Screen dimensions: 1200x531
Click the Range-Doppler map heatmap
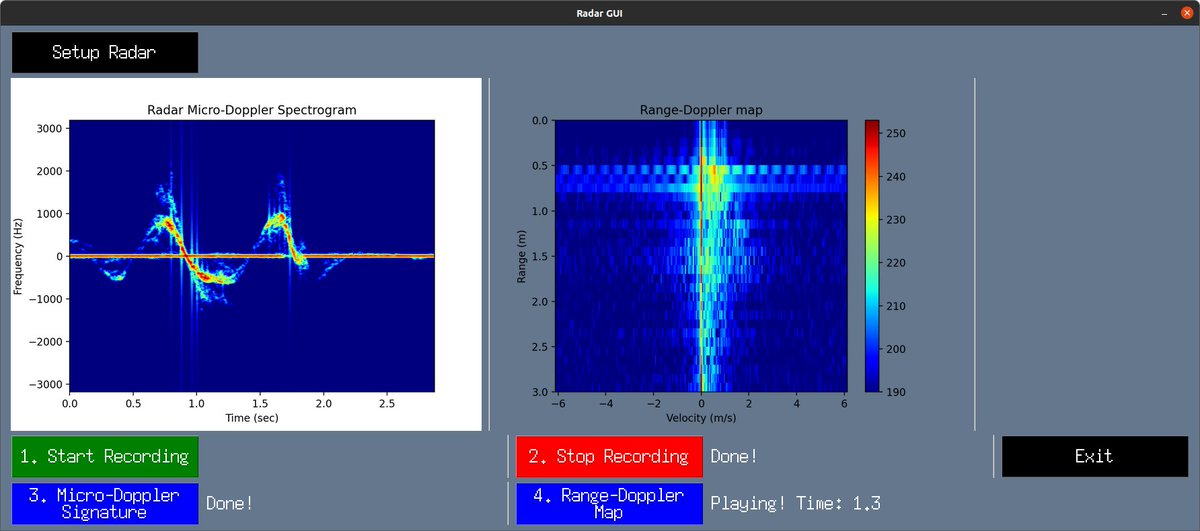[x=701, y=256]
